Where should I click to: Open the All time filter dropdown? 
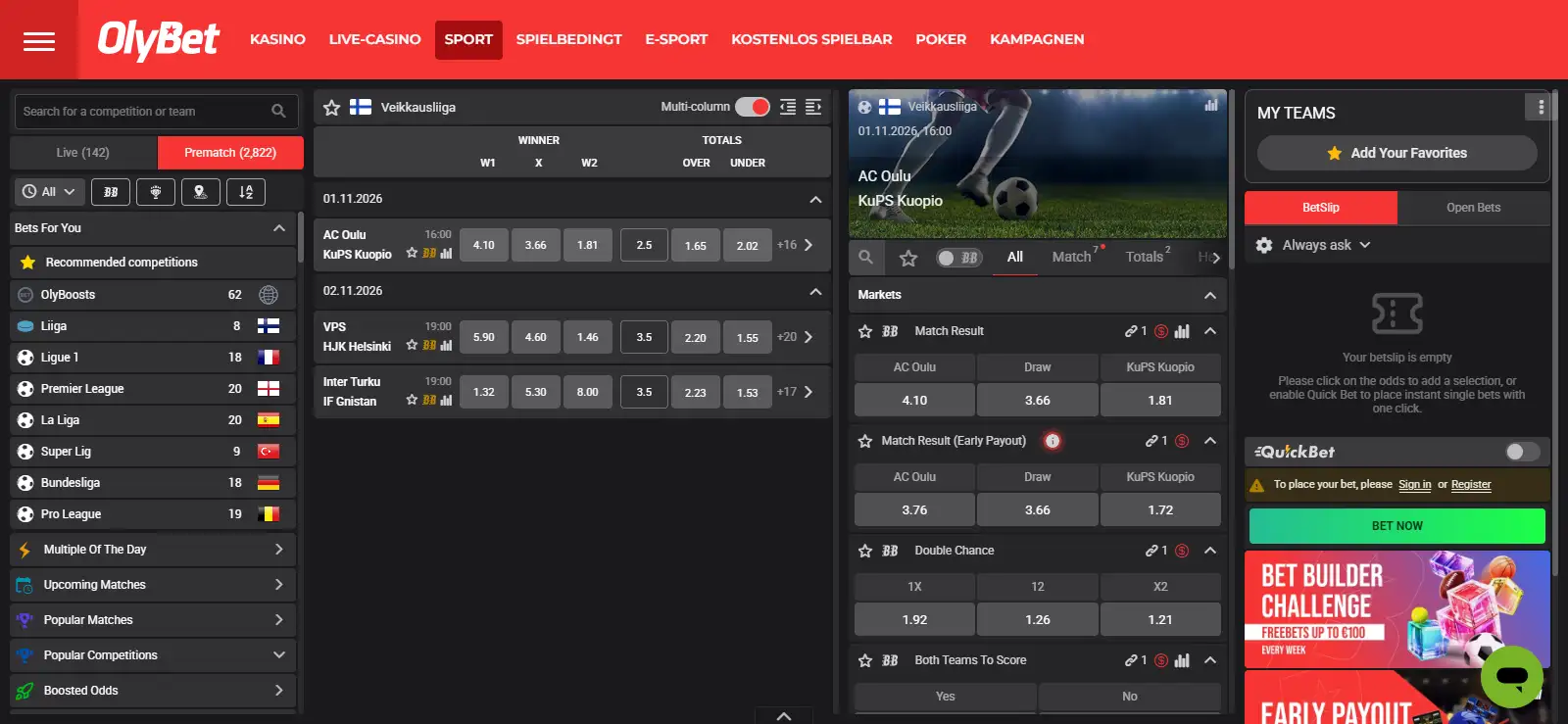pos(49,192)
